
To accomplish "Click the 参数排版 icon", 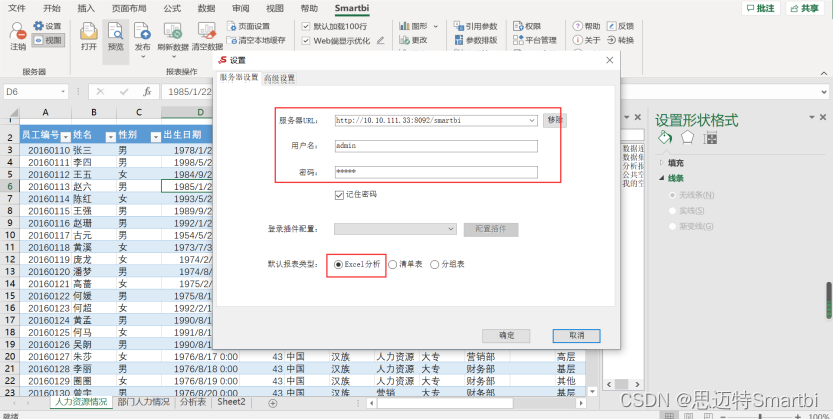I will pyautogui.click(x=458, y=40).
